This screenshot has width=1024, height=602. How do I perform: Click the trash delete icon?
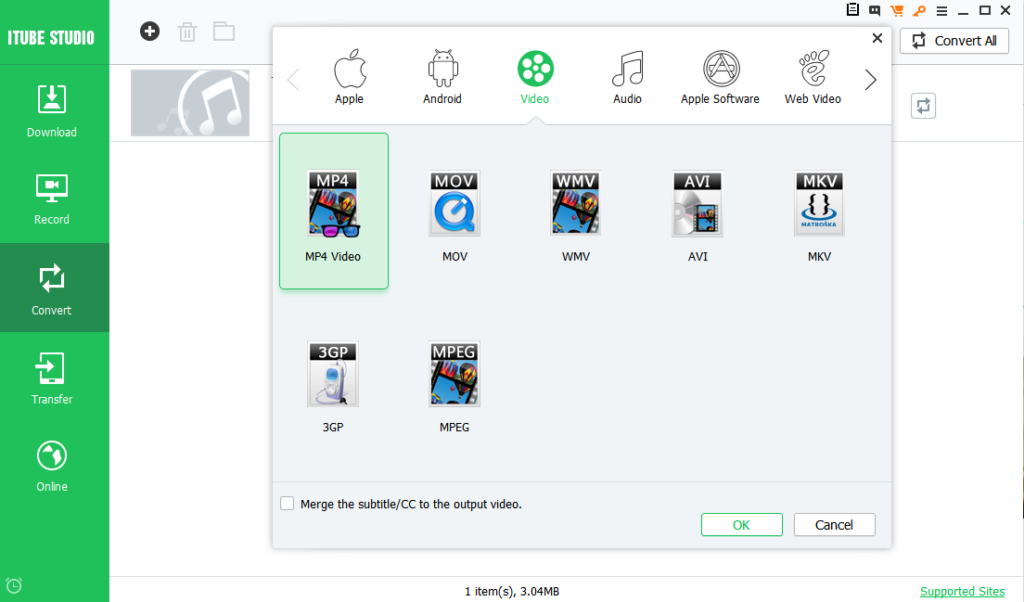(187, 31)
